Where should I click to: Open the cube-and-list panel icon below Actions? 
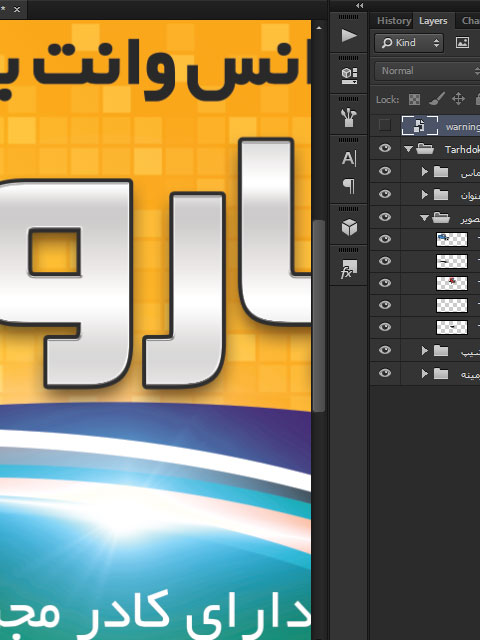tap(349, 76)
